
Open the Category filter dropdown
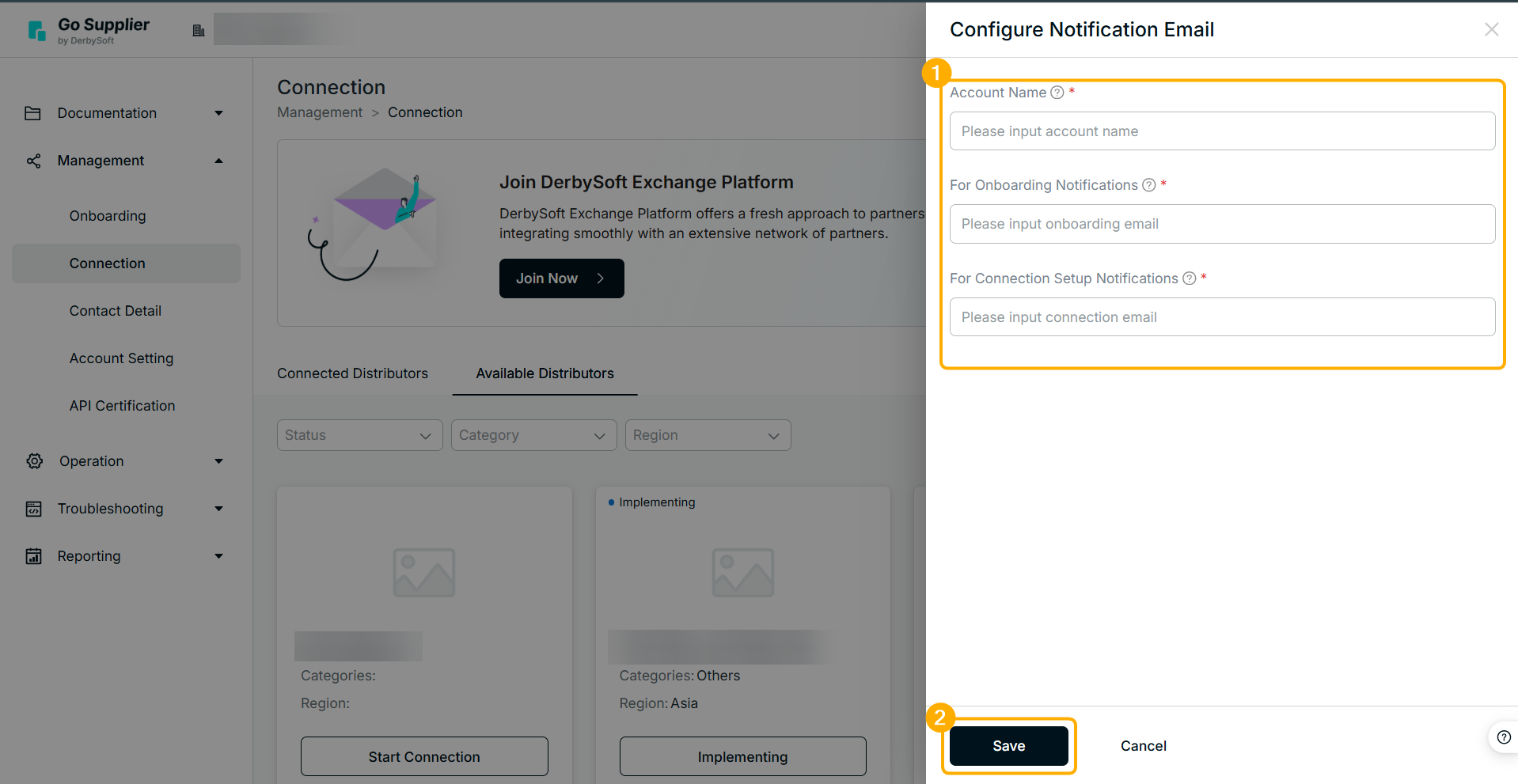click(533, 435)
